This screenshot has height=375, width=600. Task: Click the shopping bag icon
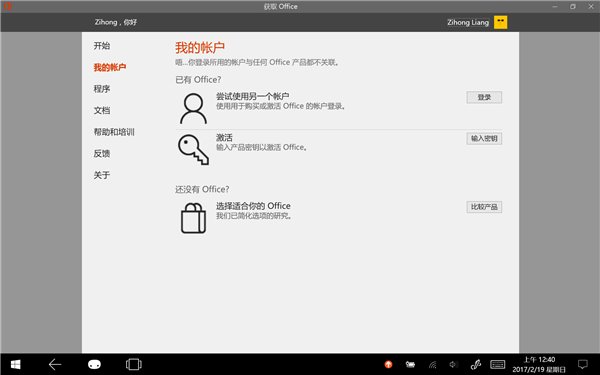193,218
